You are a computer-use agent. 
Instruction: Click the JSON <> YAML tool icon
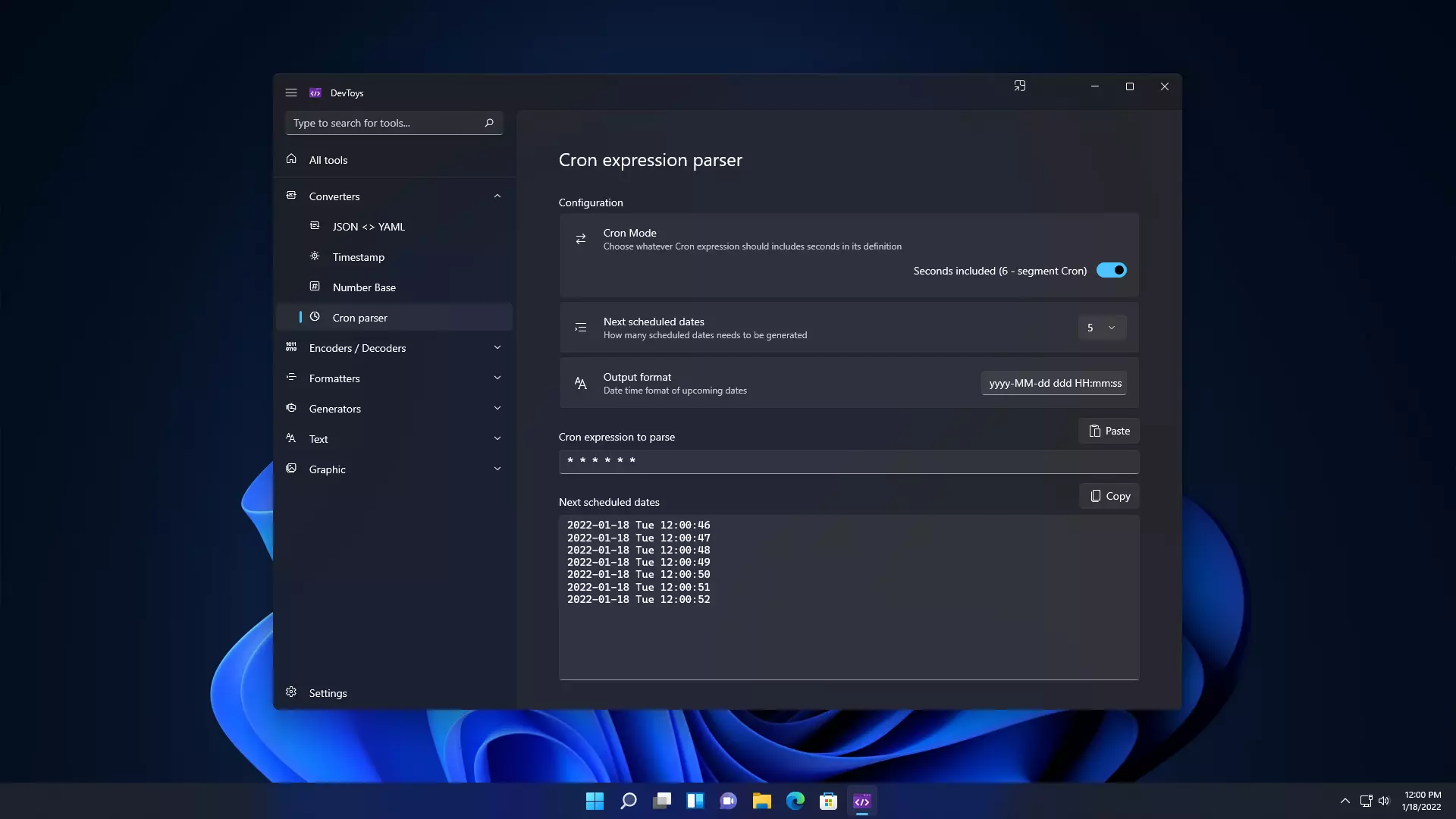pyautogui.click(x=315, y=226)
